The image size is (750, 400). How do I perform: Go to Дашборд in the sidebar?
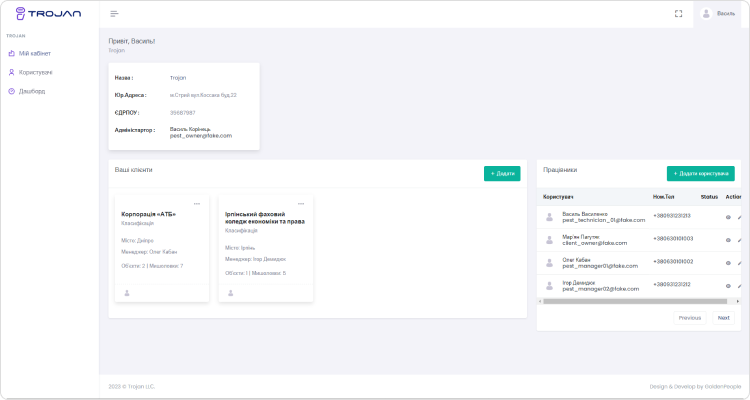point(32,91)
